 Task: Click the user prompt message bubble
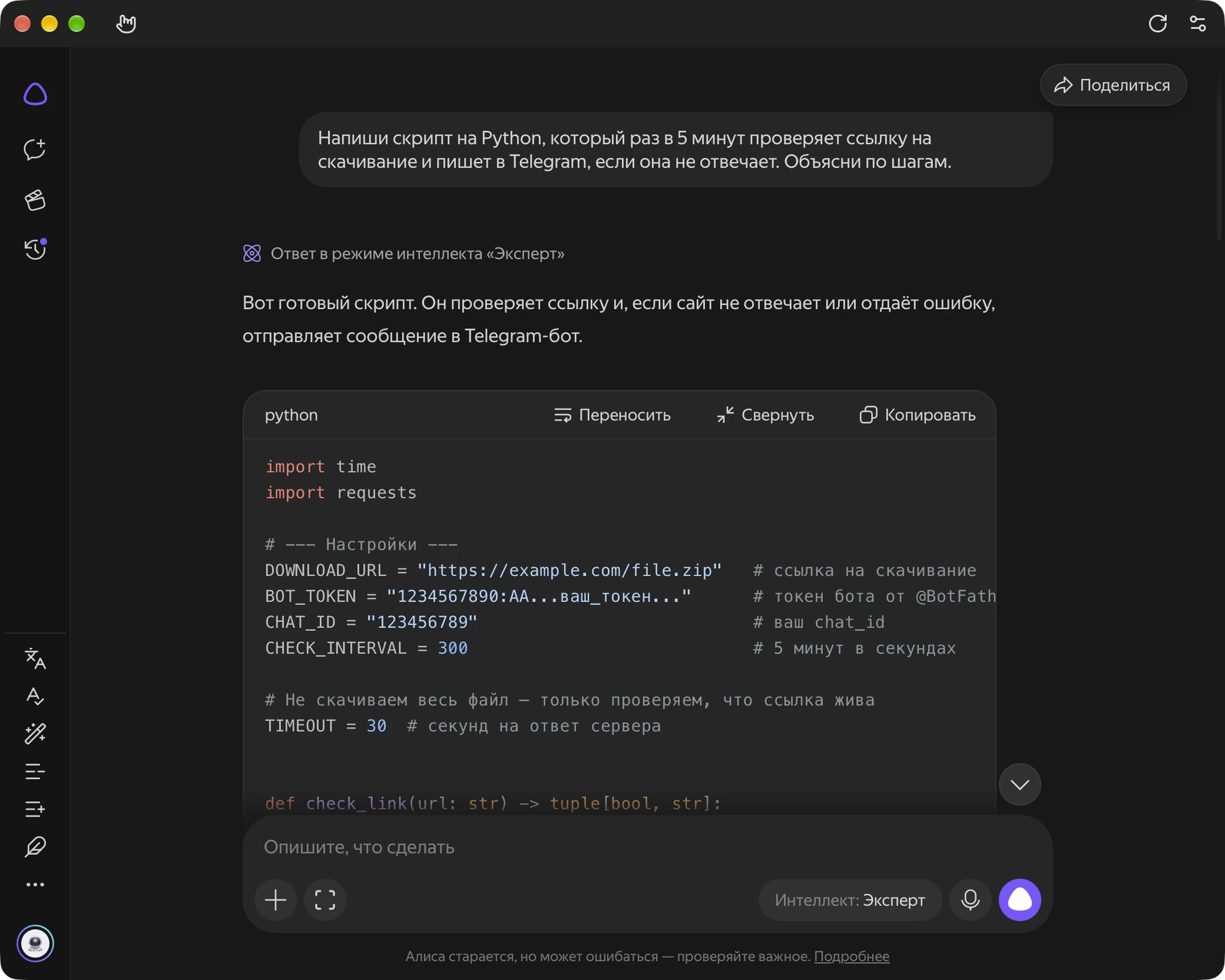point(676,150)
